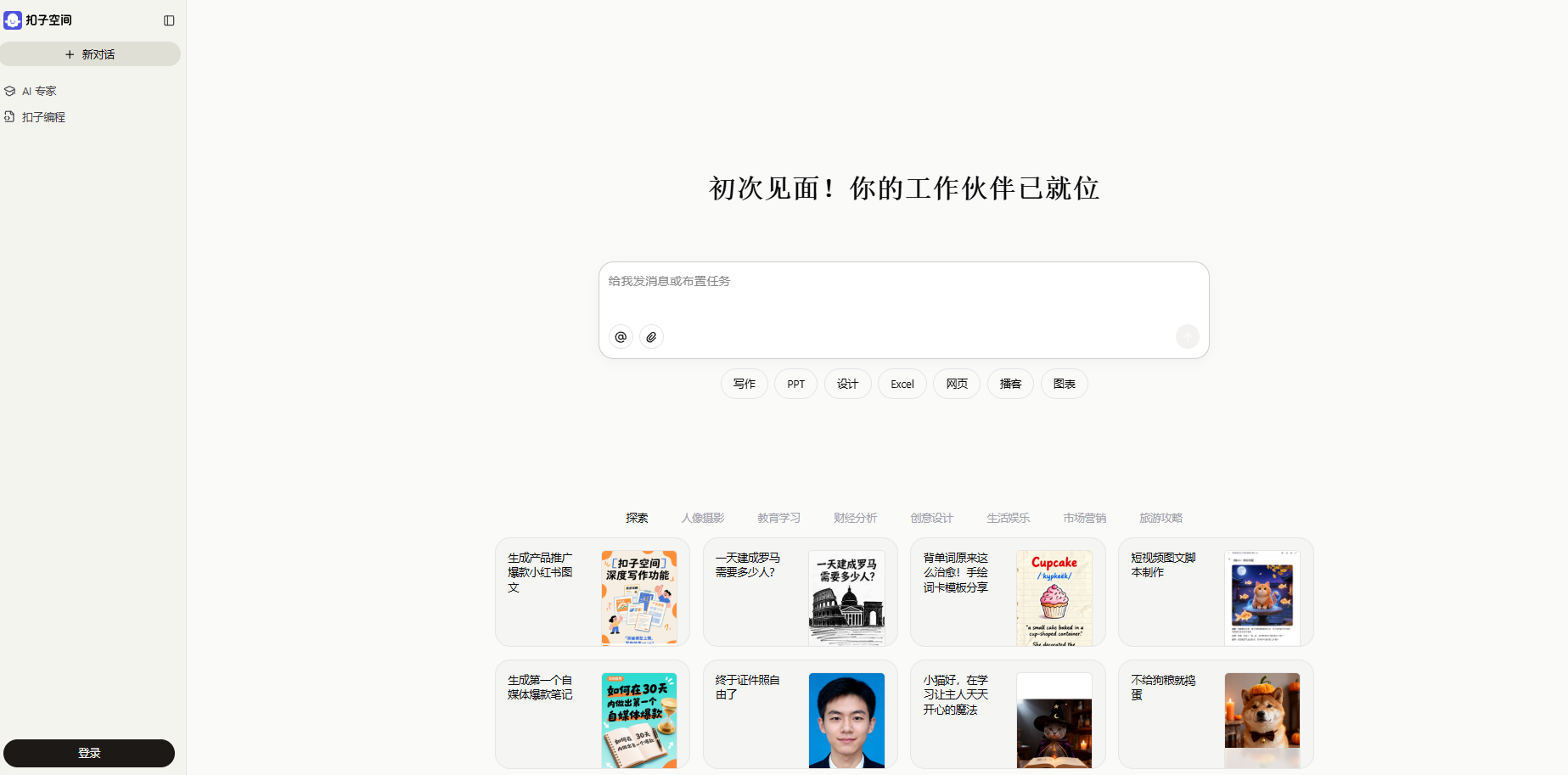Open the 一天建成罗马需要多少人 card
The image size is (1568, 775).
799,592
